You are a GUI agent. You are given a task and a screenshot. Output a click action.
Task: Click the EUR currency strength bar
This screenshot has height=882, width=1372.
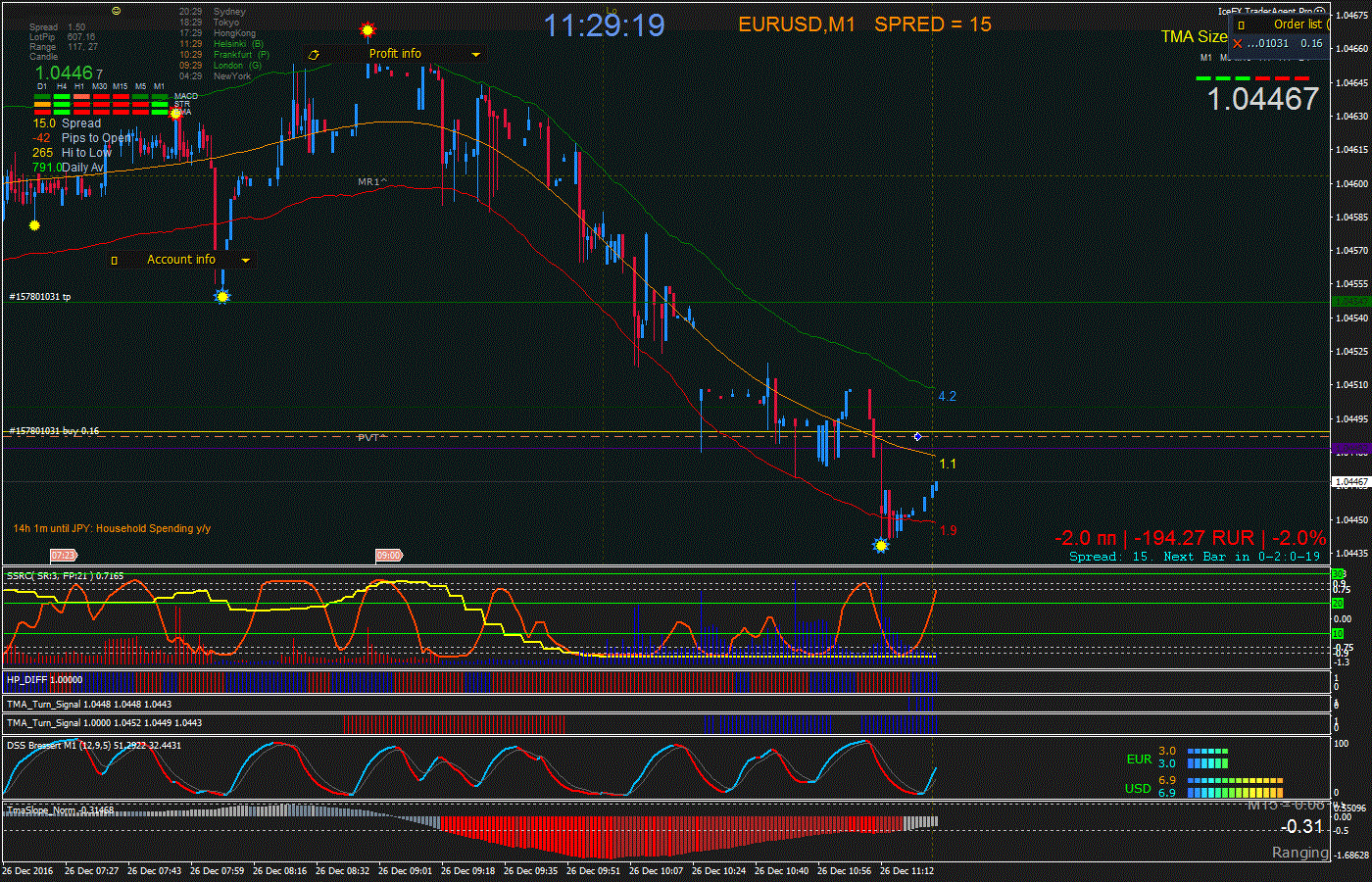coord(1207,758)
